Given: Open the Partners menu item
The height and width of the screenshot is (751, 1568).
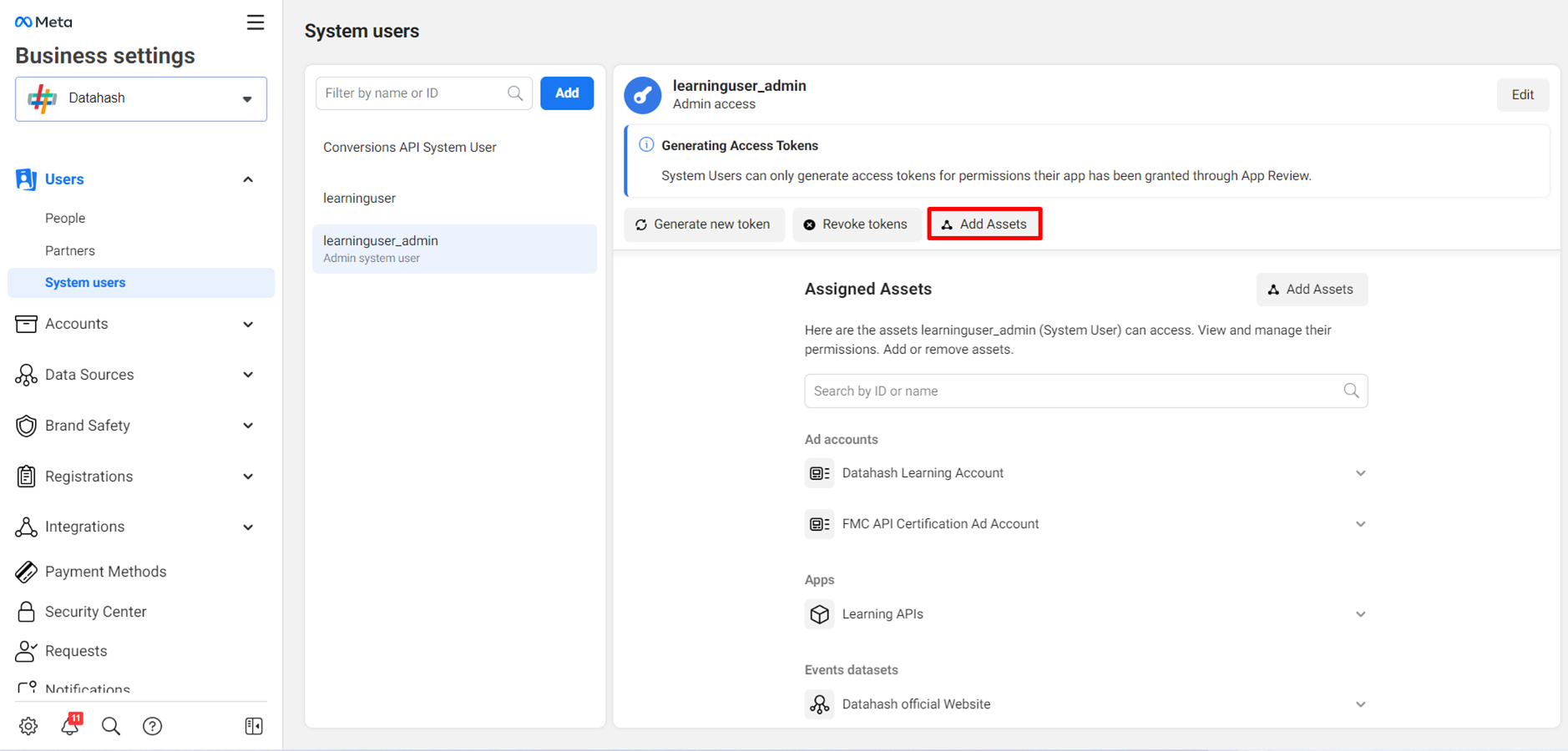Looking at the screenshot, I should pos(70,250).
